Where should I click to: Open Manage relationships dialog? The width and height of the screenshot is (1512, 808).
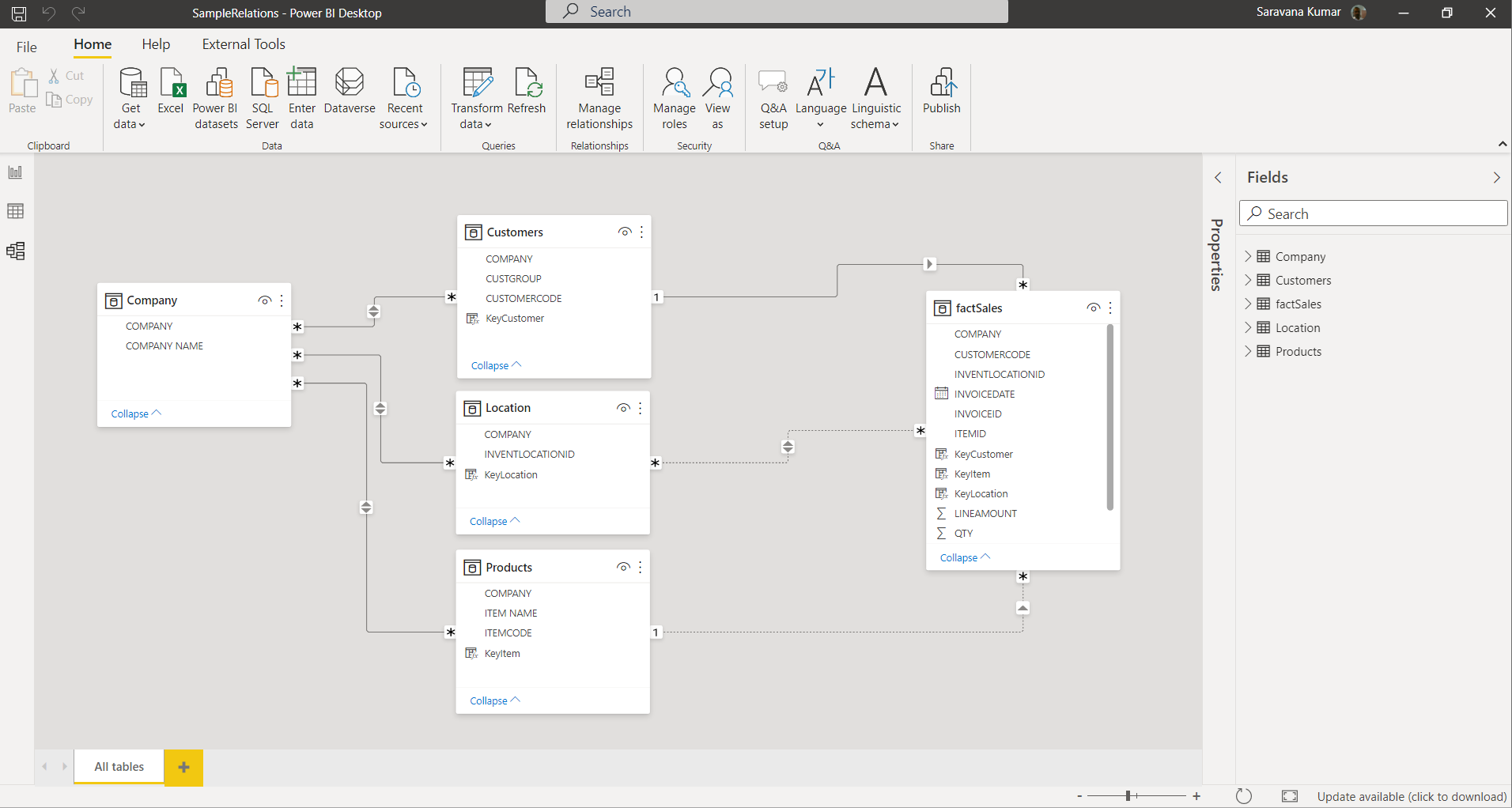tap(599, 99)
